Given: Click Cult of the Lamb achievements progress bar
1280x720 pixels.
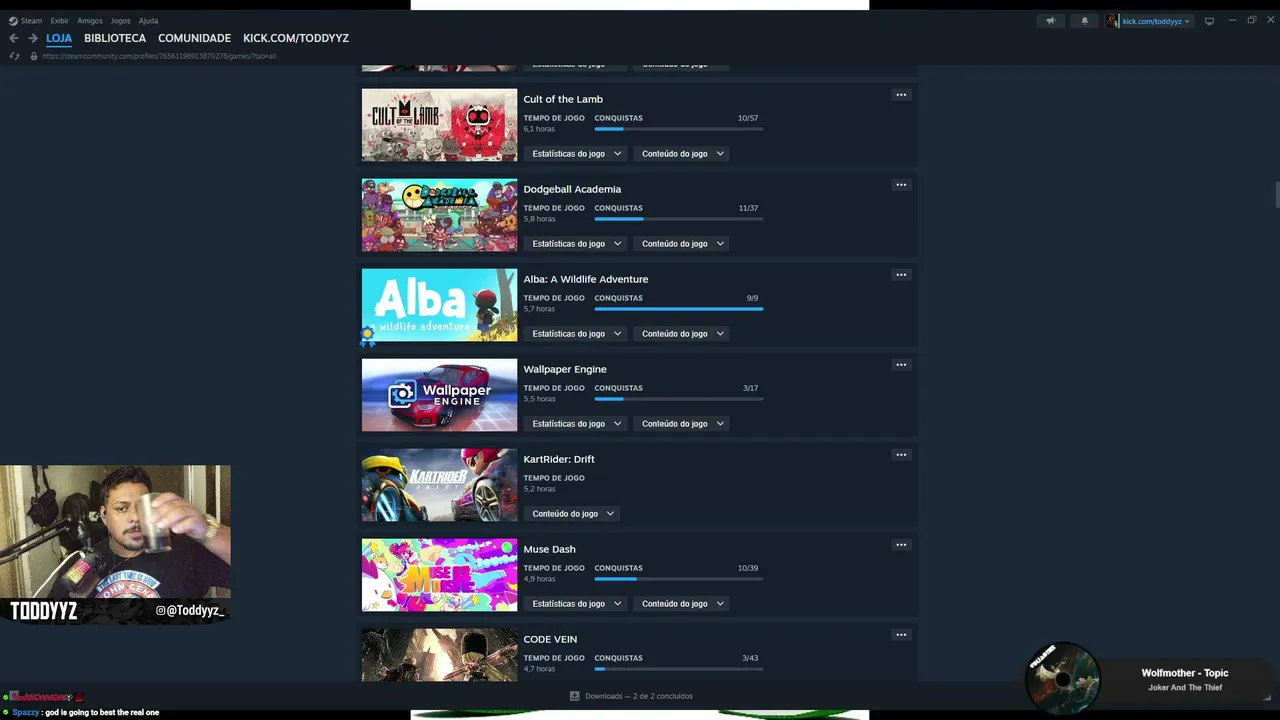Looking at the screenshot, I should click(x=679, y=129).
